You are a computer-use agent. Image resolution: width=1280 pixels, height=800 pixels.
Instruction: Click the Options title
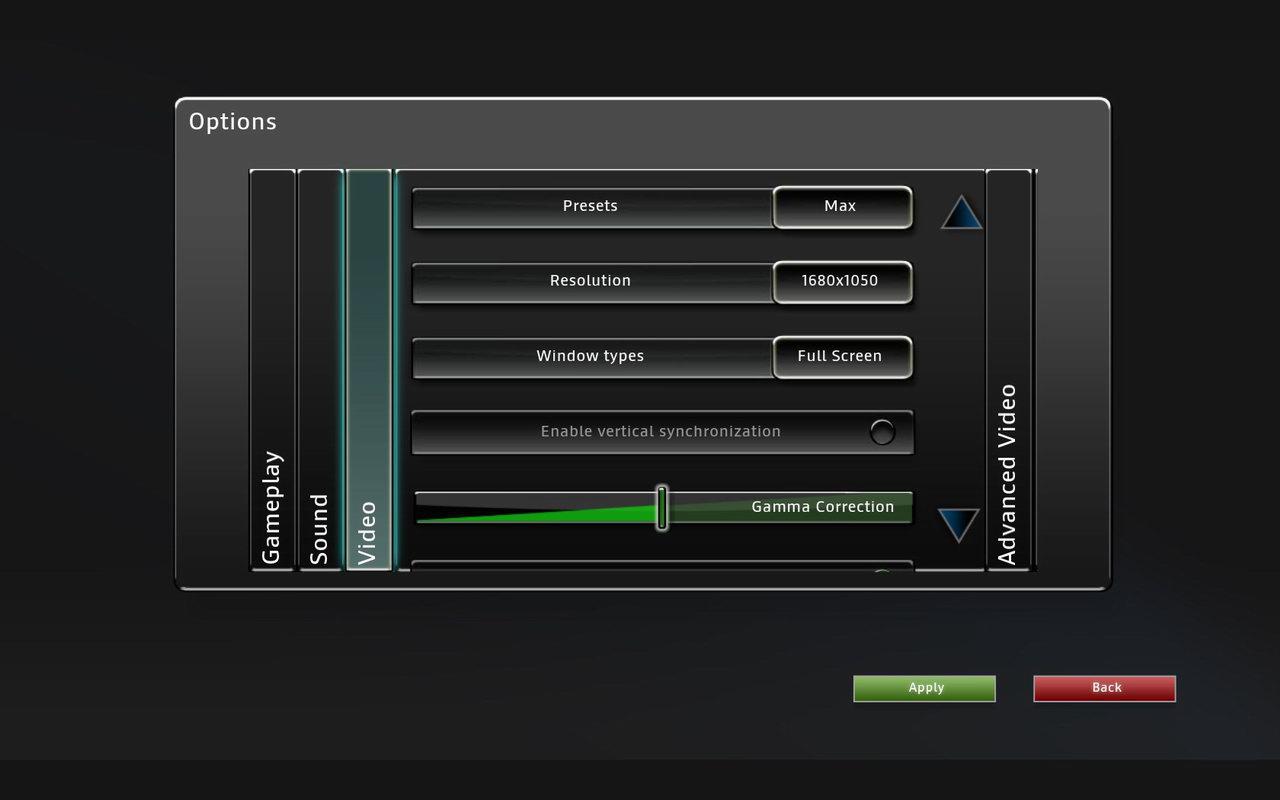coord(233,122)
